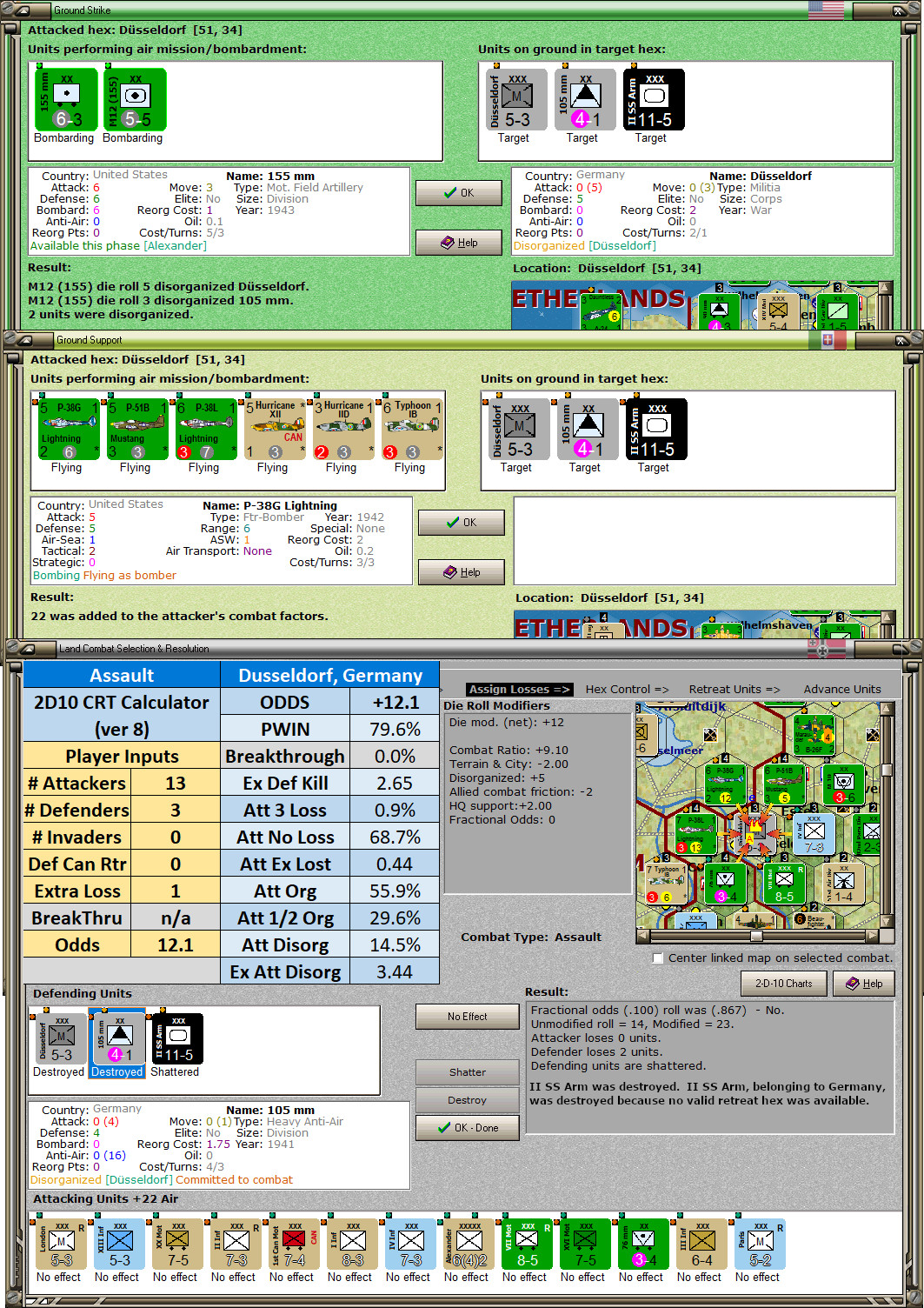The width and height of the screenshot is (924, 1308).
Task: Select the Typhoon IB flying unit
Action: point(412,430)
